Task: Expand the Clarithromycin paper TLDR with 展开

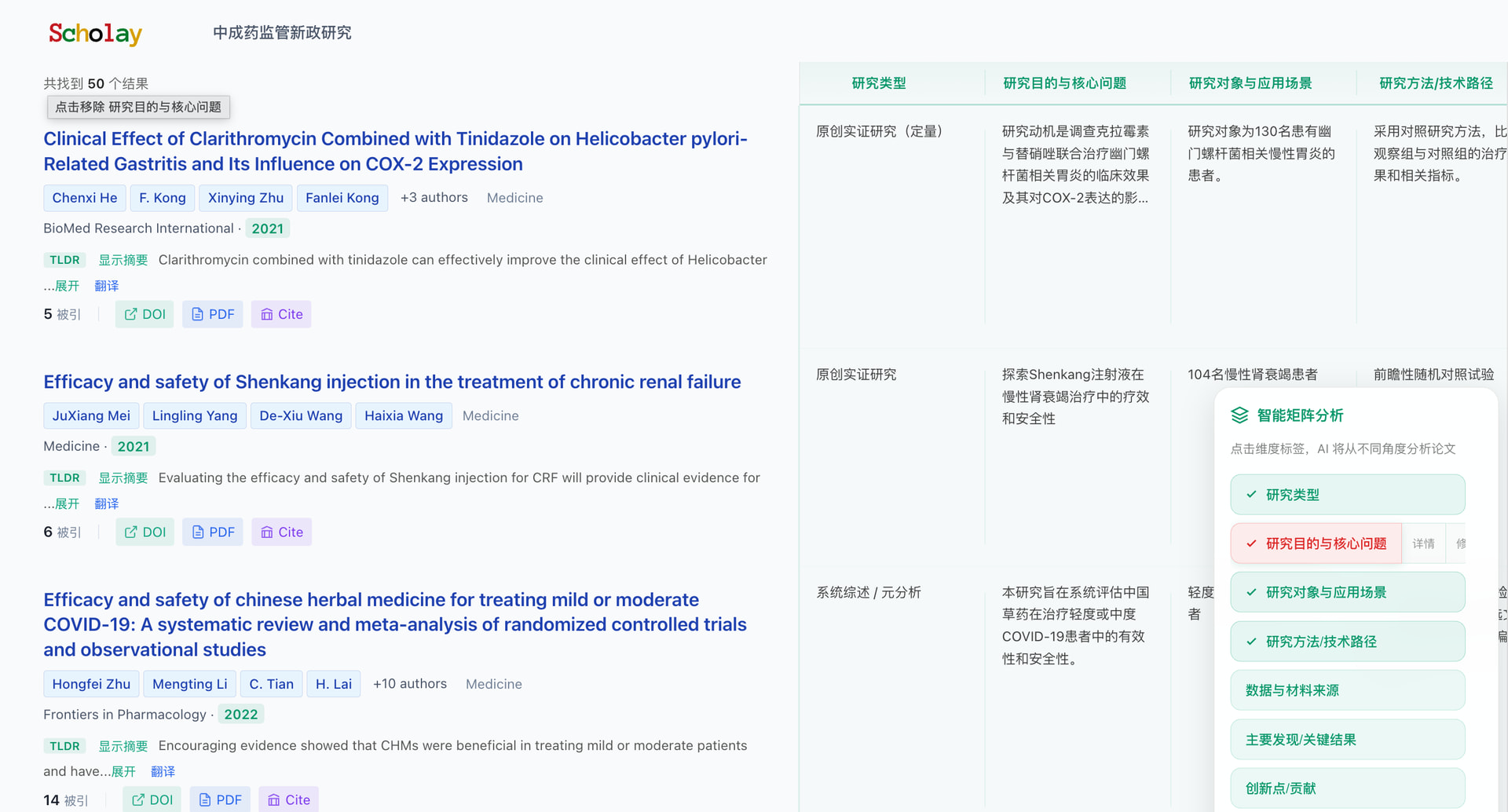Action: tap(67, 286)
